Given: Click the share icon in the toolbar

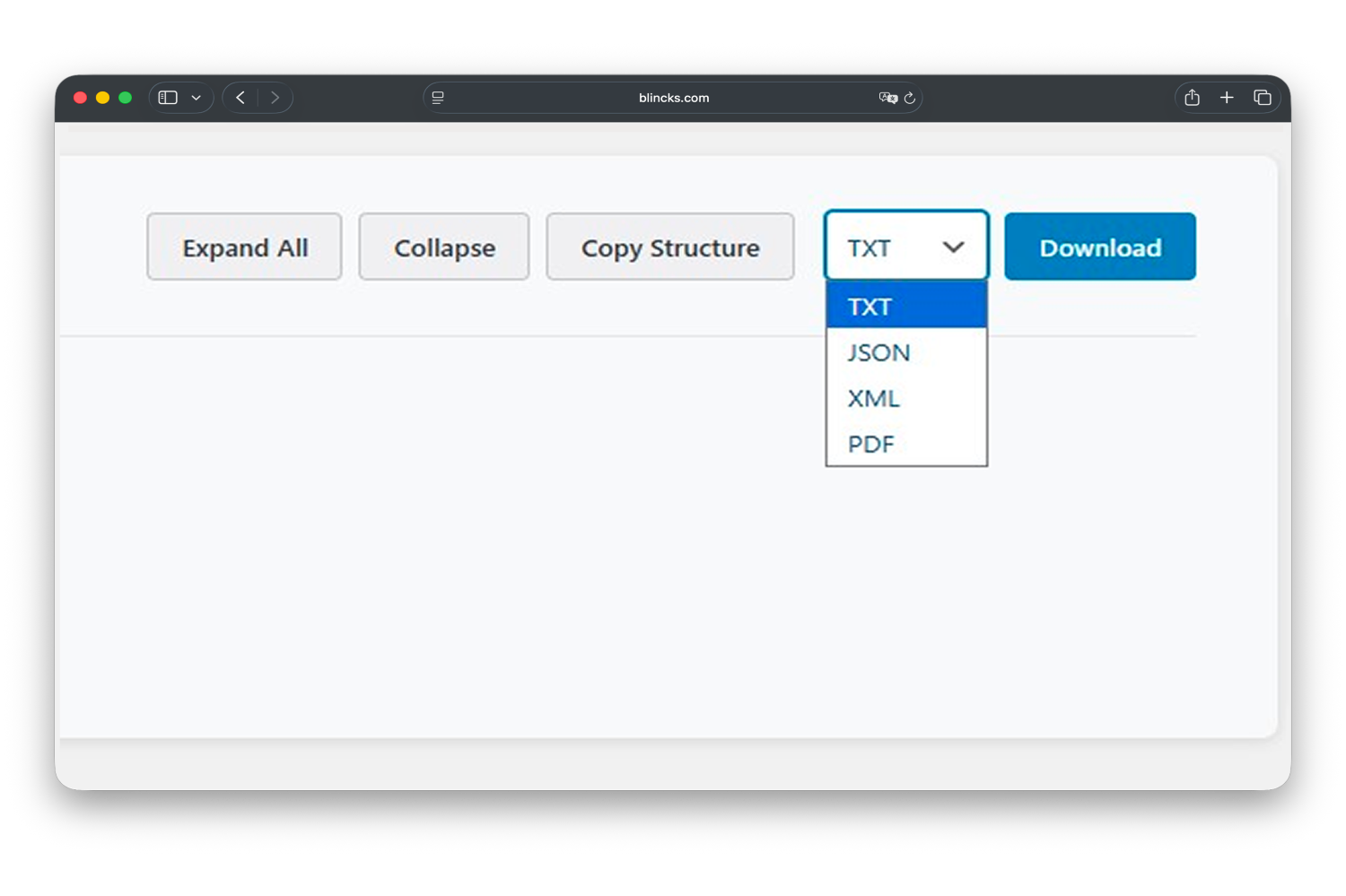Looking at the screenshot, I should (1192, 97).
